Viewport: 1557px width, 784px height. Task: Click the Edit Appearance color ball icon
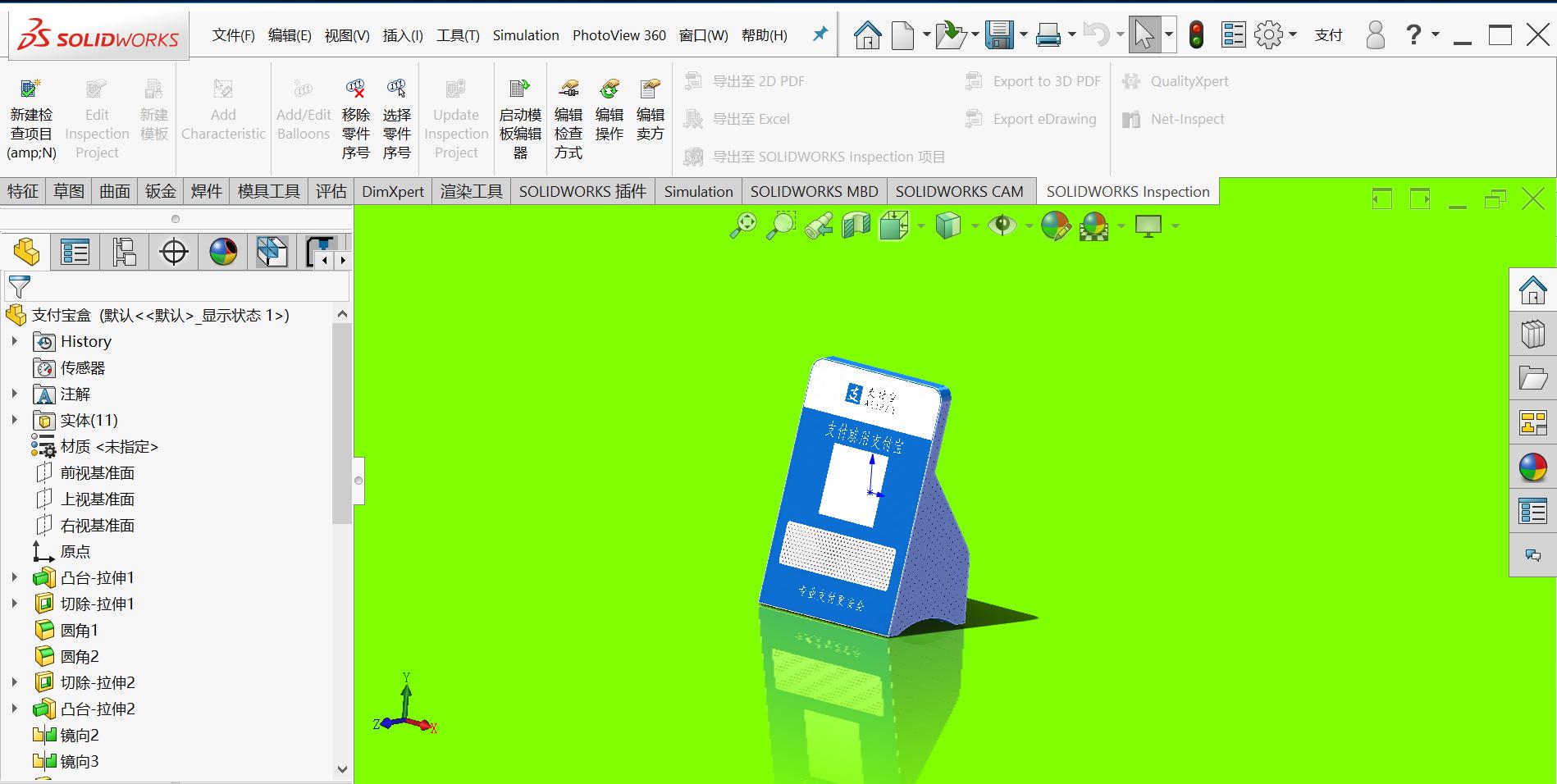pyautogui.click(x=1056, y=226)
